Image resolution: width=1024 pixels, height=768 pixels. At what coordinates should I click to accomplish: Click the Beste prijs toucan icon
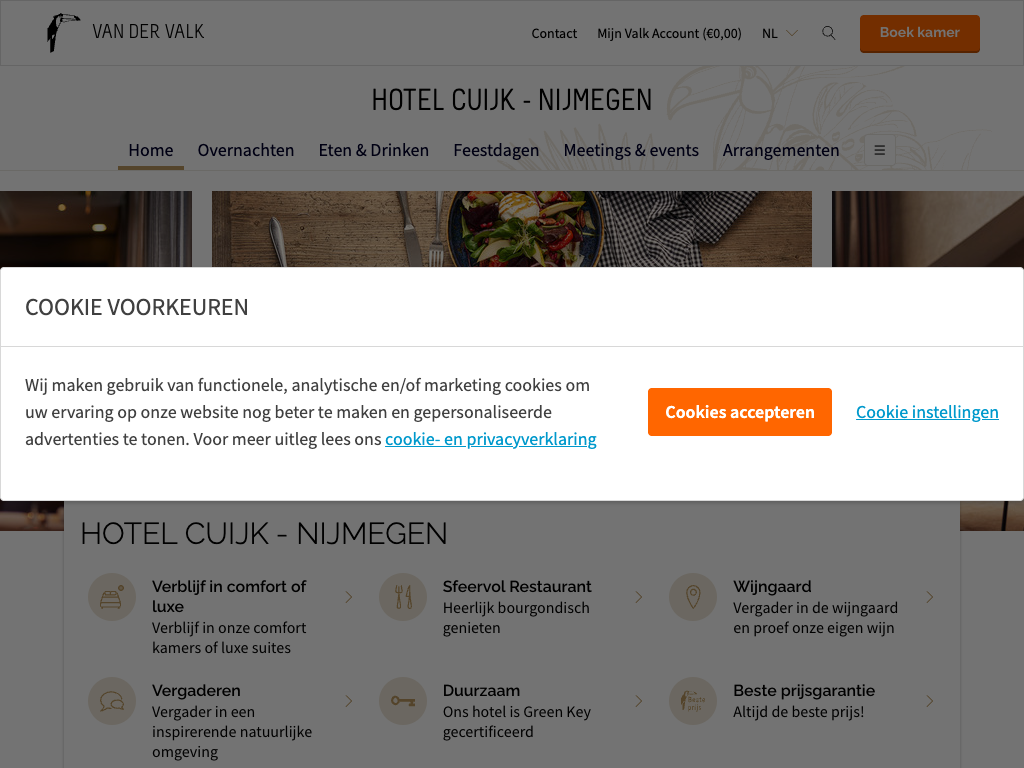(693, 701)
